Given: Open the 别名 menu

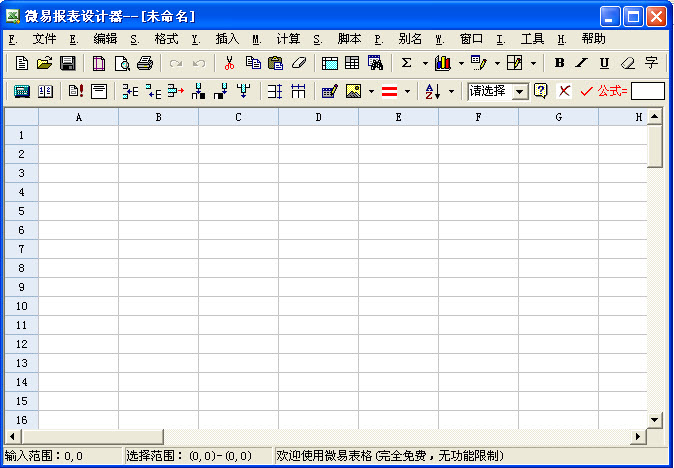Looking at the screenshot, I should [410, 39].
